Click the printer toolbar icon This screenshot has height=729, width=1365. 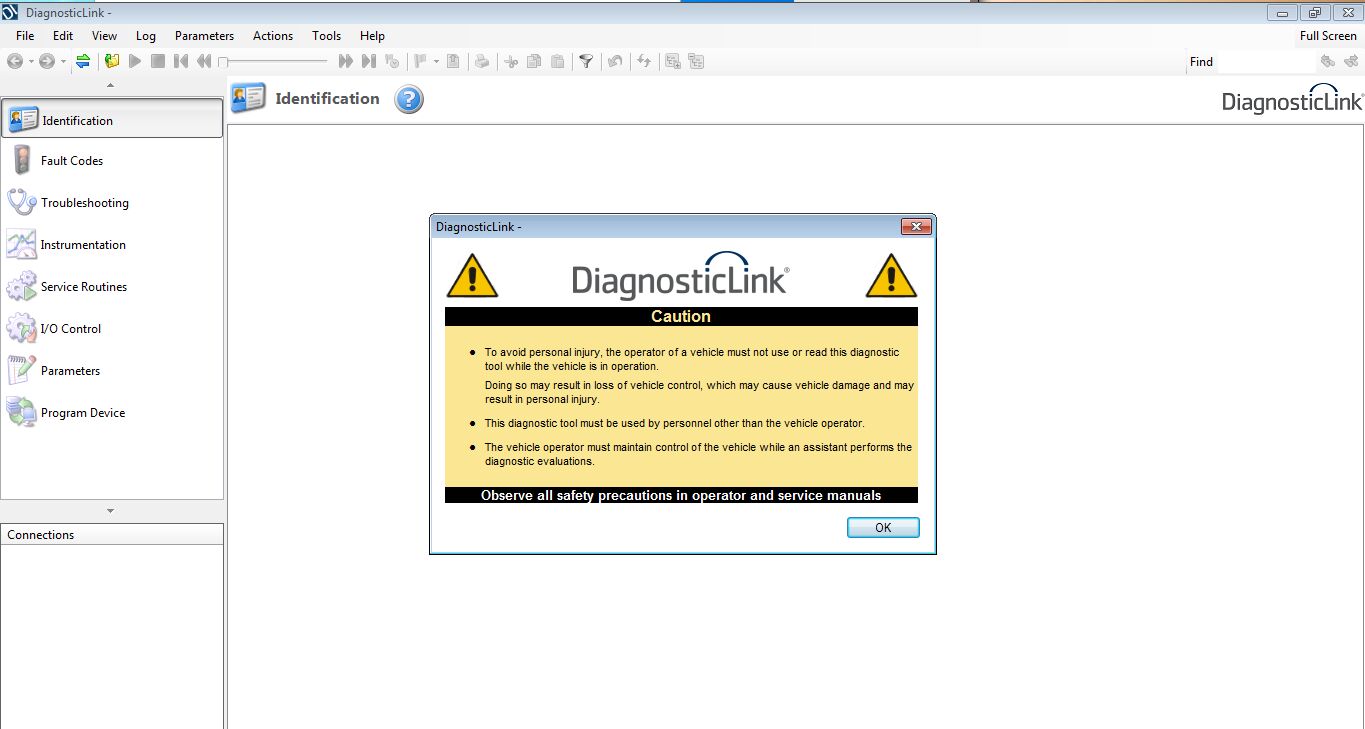[482, 61]
